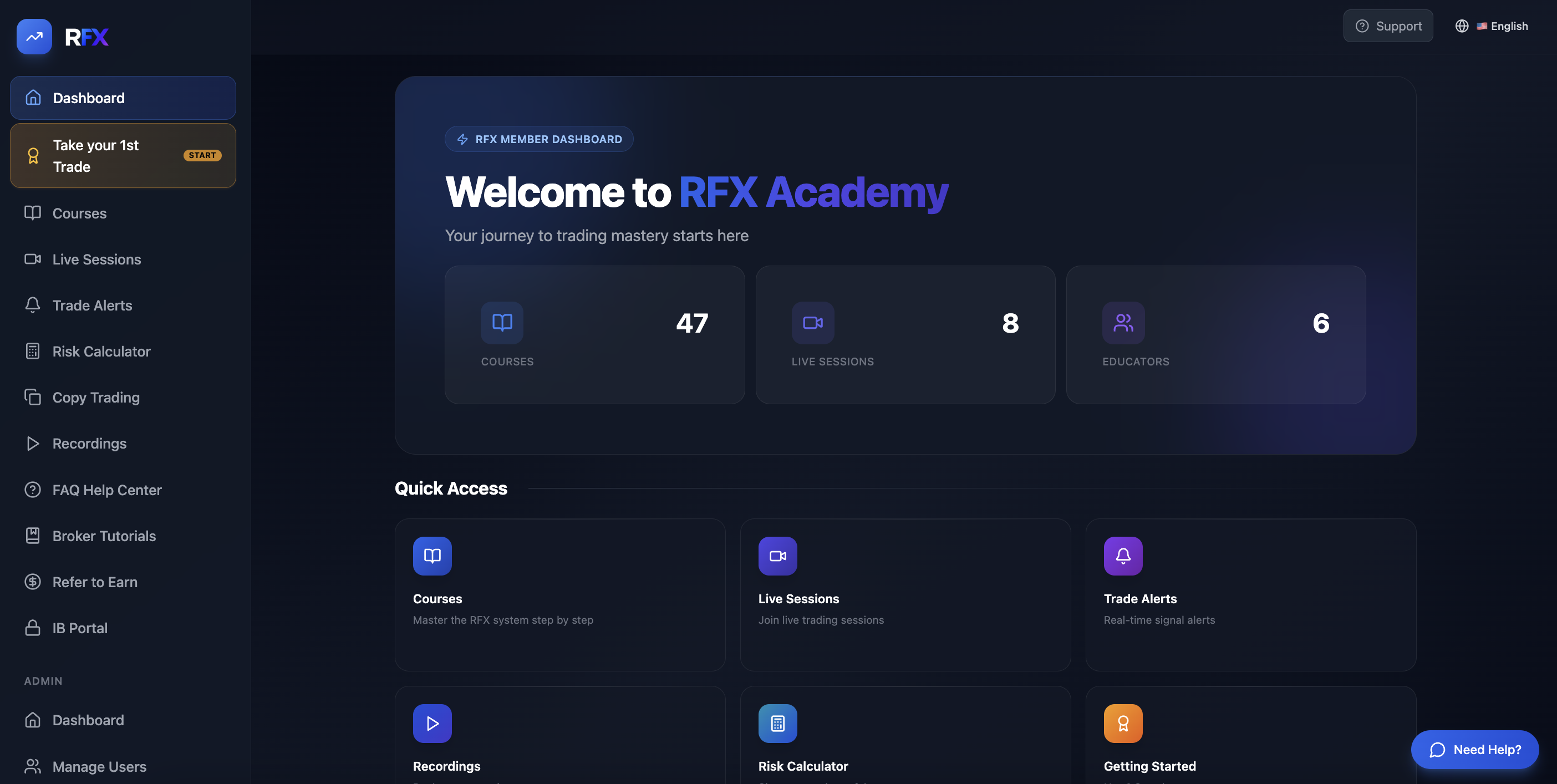Open the Live Sessions quick access card
The image size is (1557, 784).
905,595
